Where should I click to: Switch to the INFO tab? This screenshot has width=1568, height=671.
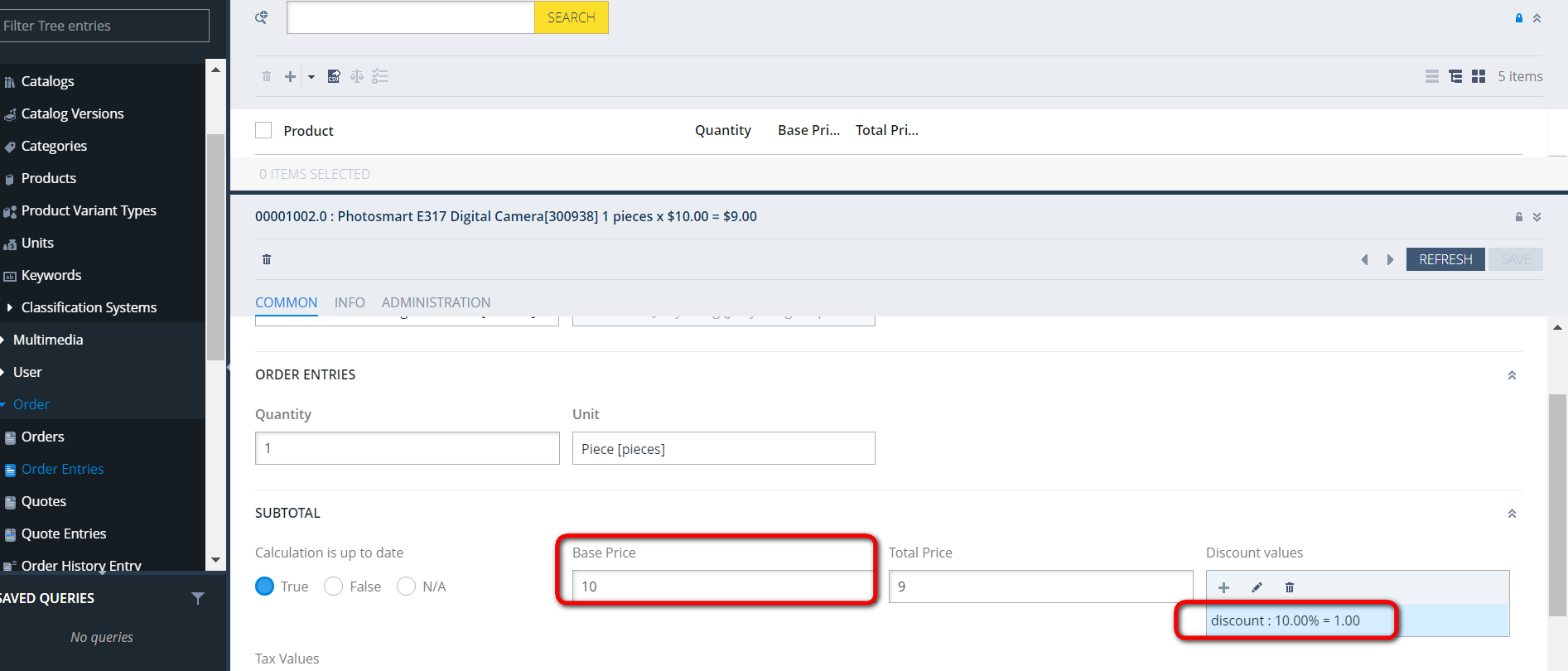click(x=350, y=302)
